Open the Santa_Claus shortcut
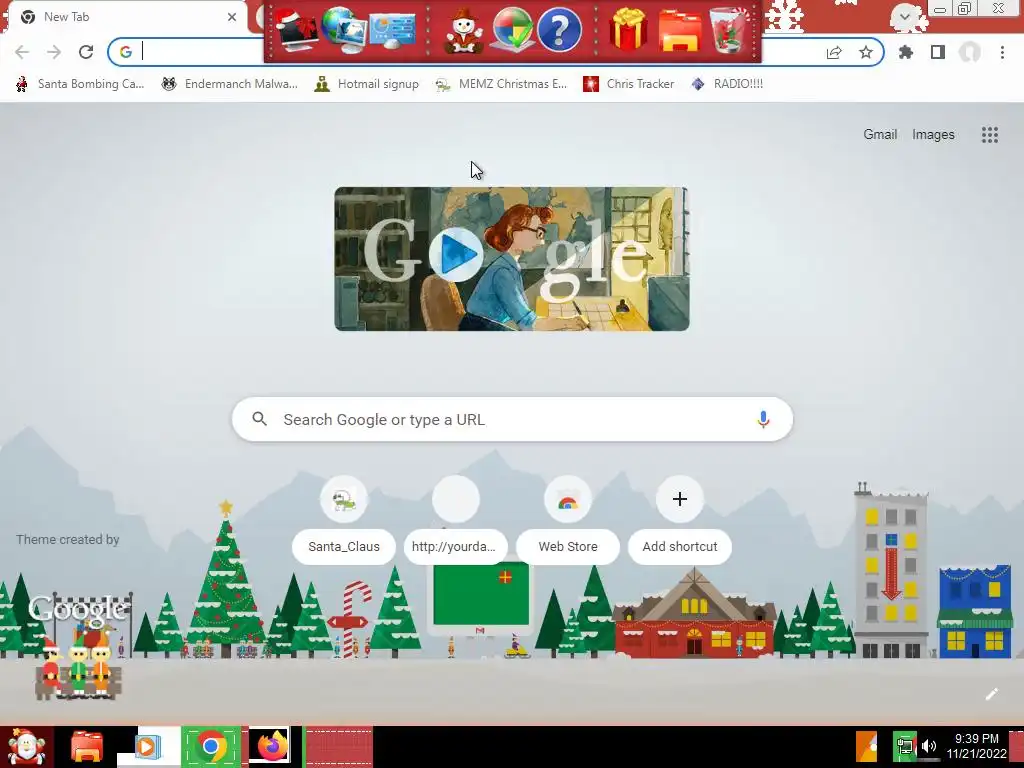Screen dimensions: 1024x768 (x=344, y=520)
